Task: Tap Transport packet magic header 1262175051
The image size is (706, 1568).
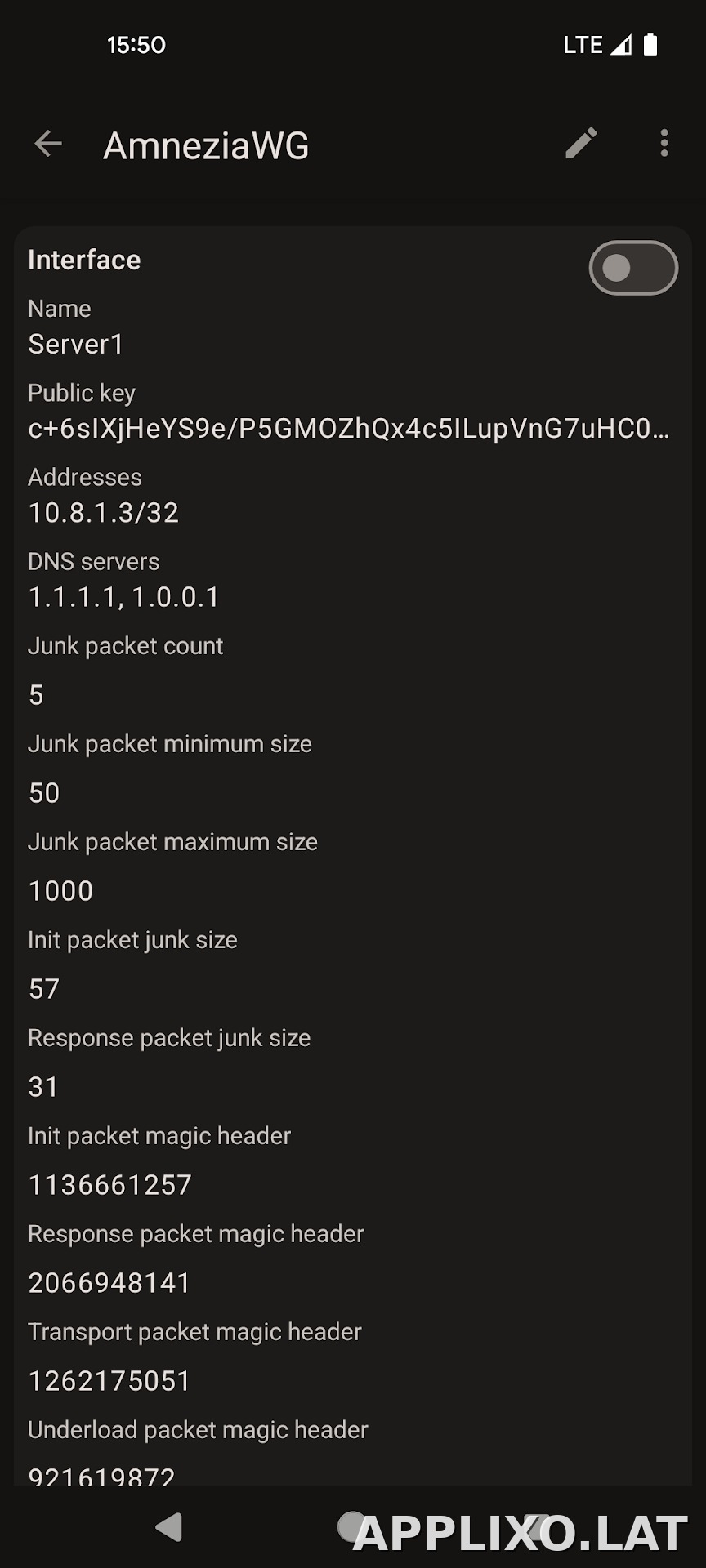Action: [109, 1381]
